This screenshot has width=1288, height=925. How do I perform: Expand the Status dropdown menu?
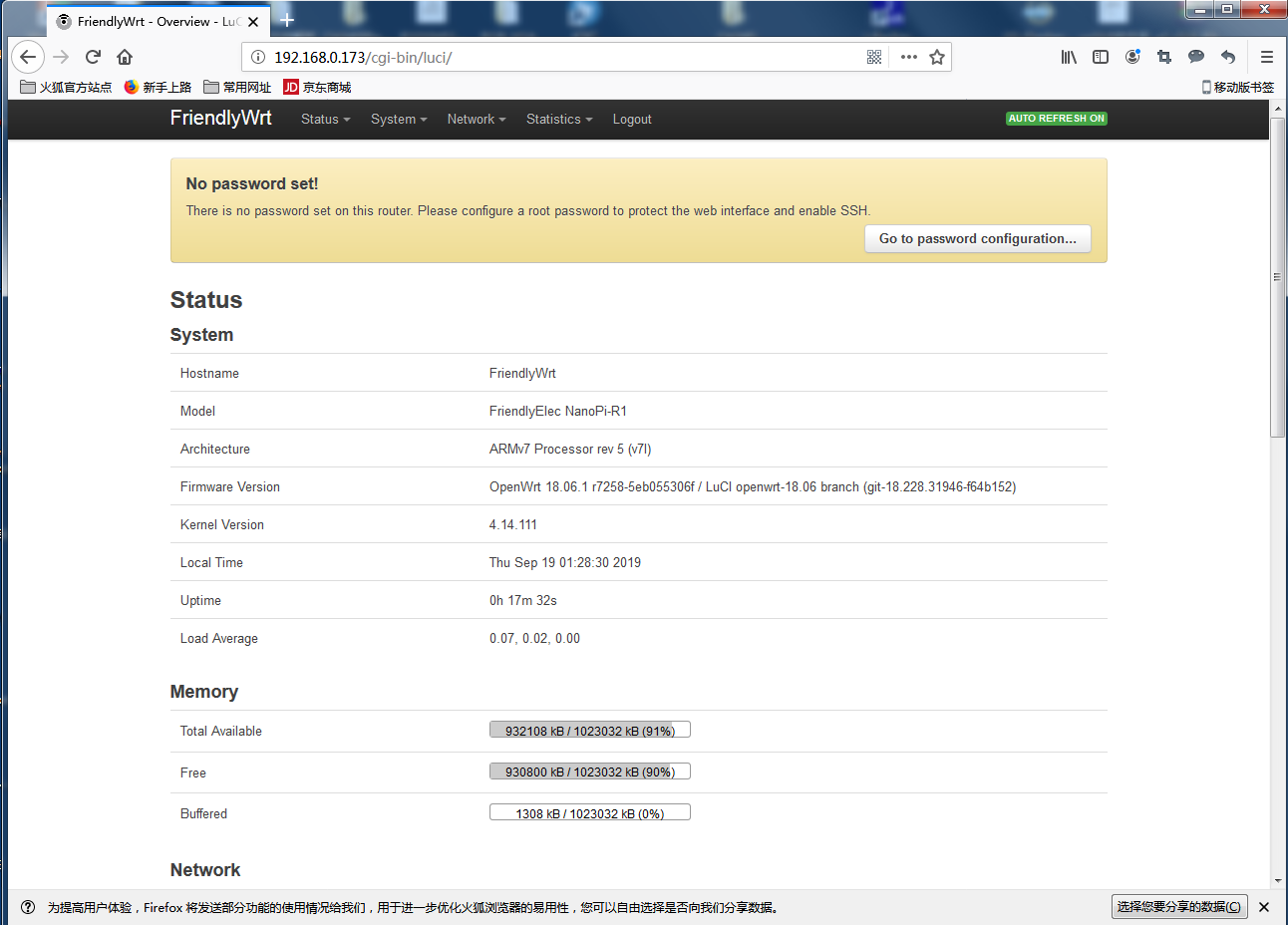point(326,119)
